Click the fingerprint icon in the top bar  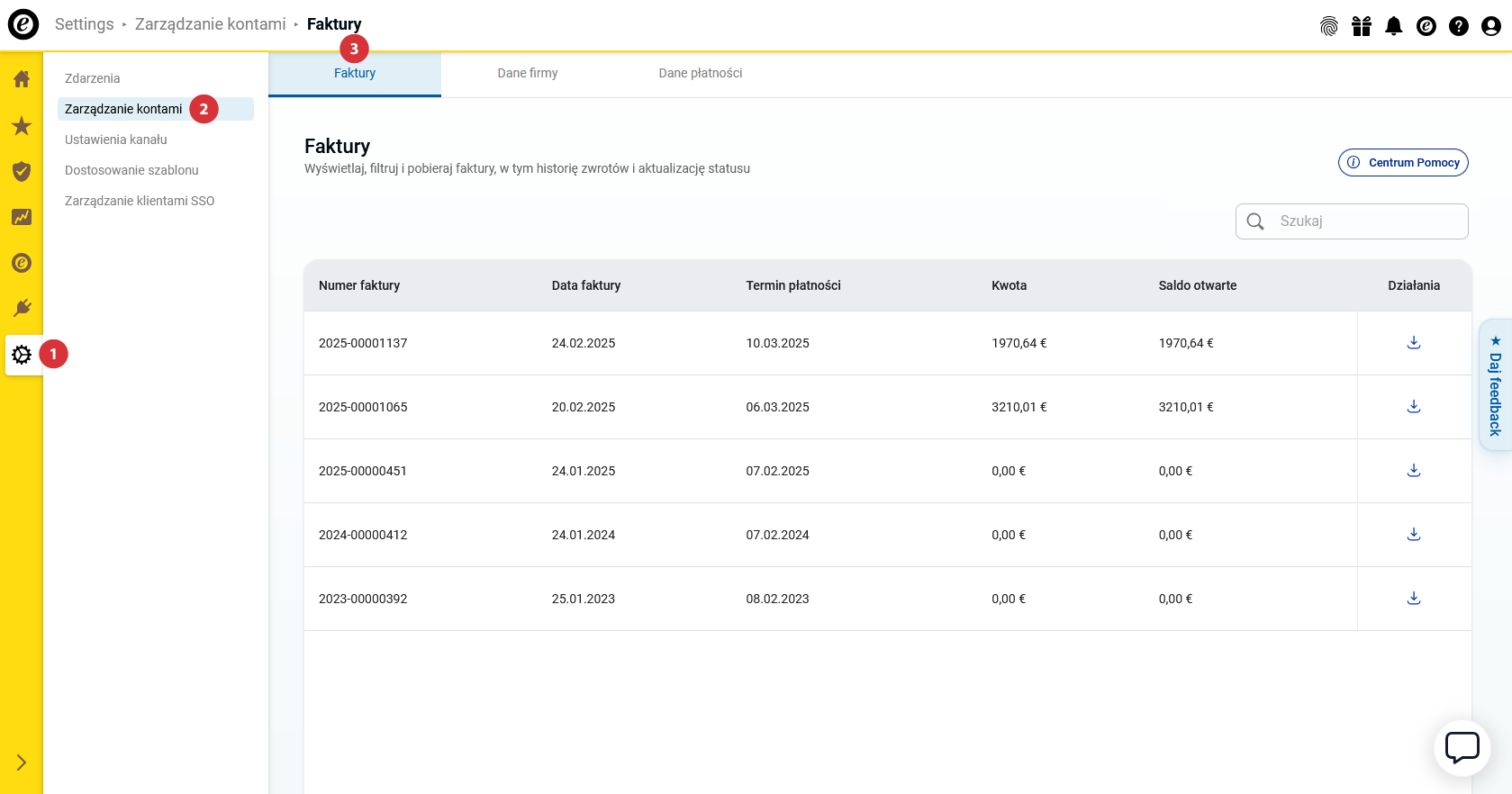(x=1329, y=26)
